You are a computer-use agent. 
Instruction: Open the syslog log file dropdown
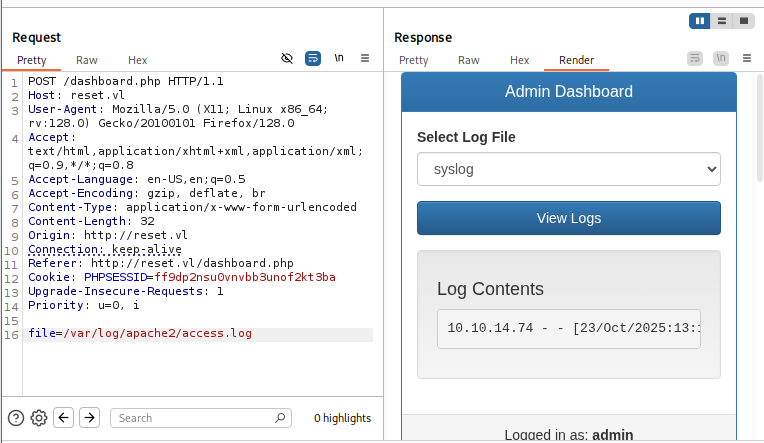click(569, 169)
